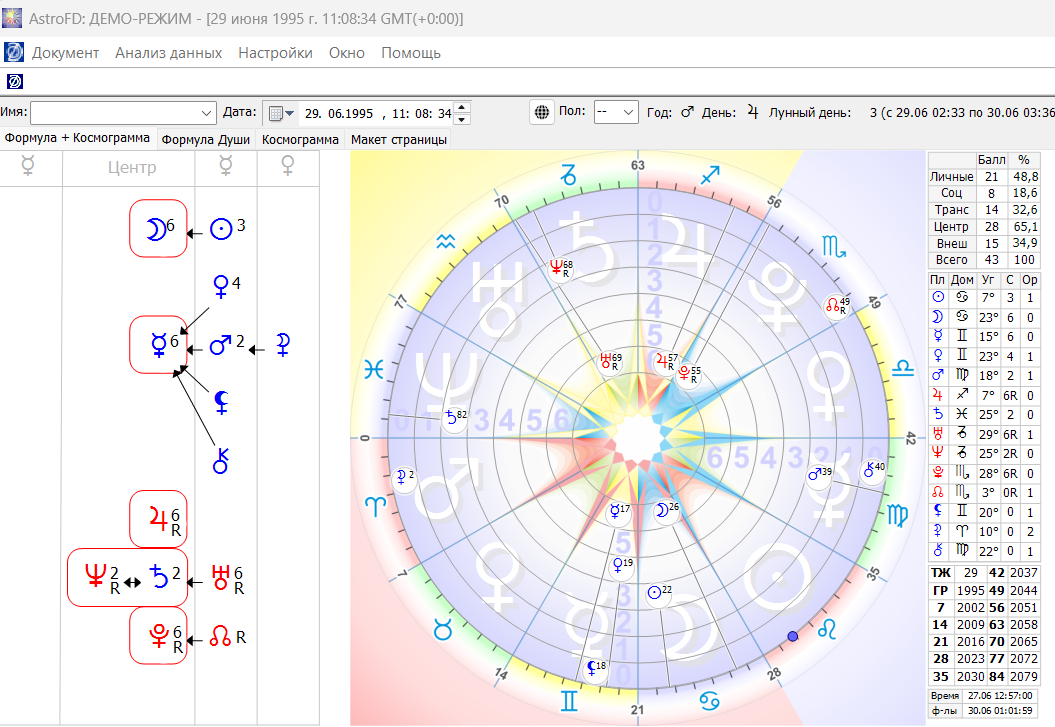1055x727 pixels.
Task: Open the Анализ данных menu
Action: click(x=168, y=53)
